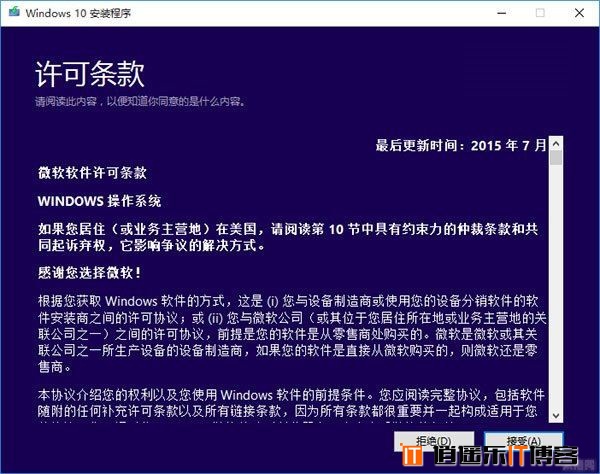Click the 最后更新时间：2015 年 7 月 text
Viewport: 600px width, 474px height.
point(461,145)
